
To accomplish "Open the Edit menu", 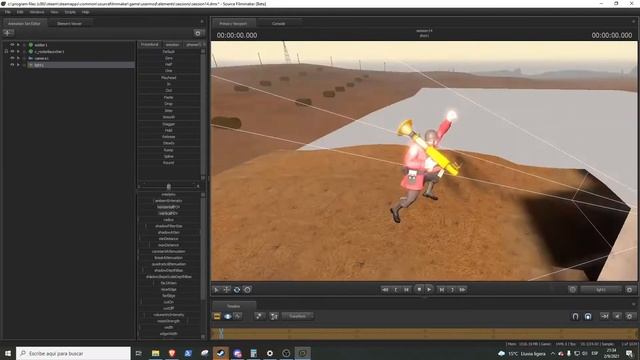I will 20,12.
